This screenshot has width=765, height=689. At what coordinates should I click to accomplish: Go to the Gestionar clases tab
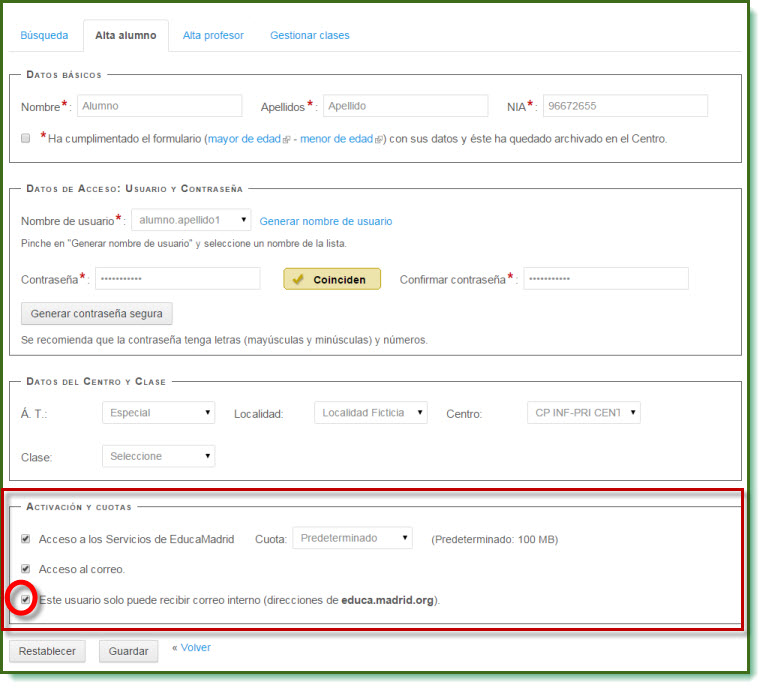[x=309, y=35]
